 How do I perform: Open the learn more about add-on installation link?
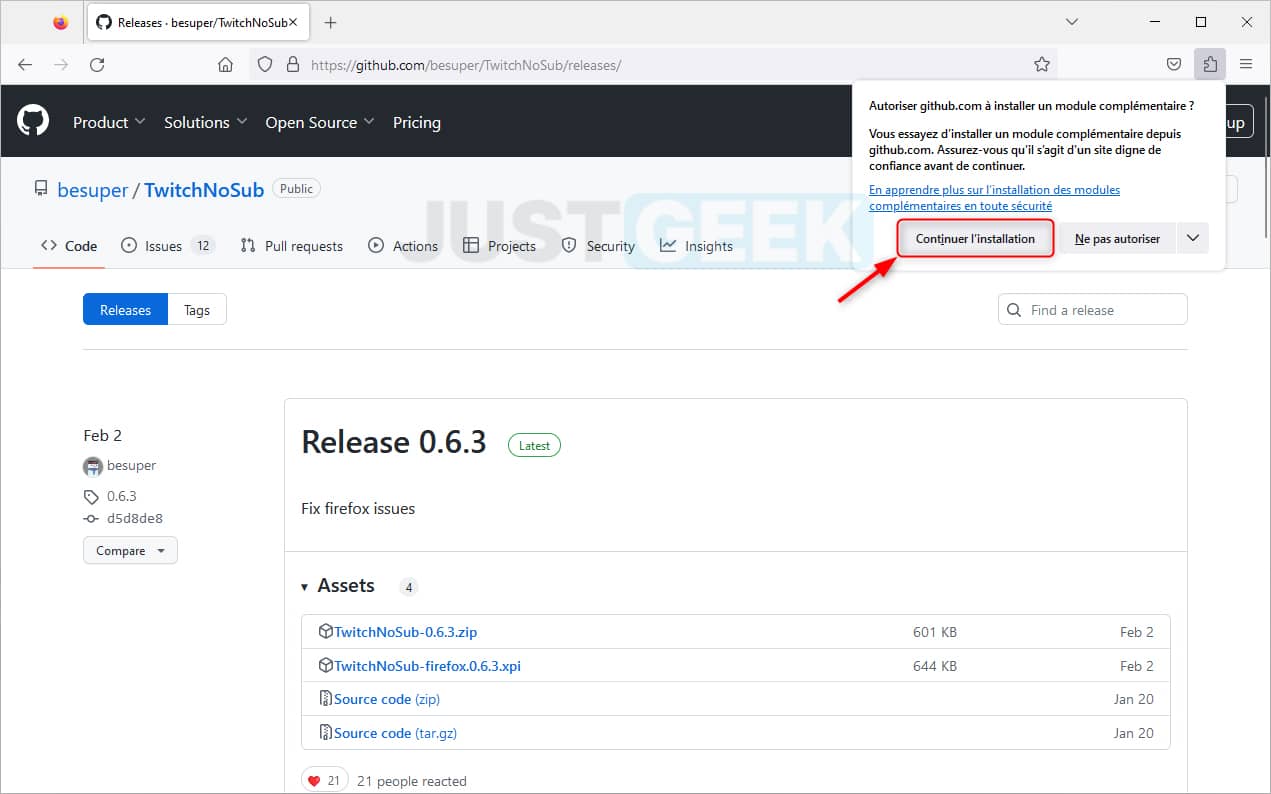click(994, 198)
